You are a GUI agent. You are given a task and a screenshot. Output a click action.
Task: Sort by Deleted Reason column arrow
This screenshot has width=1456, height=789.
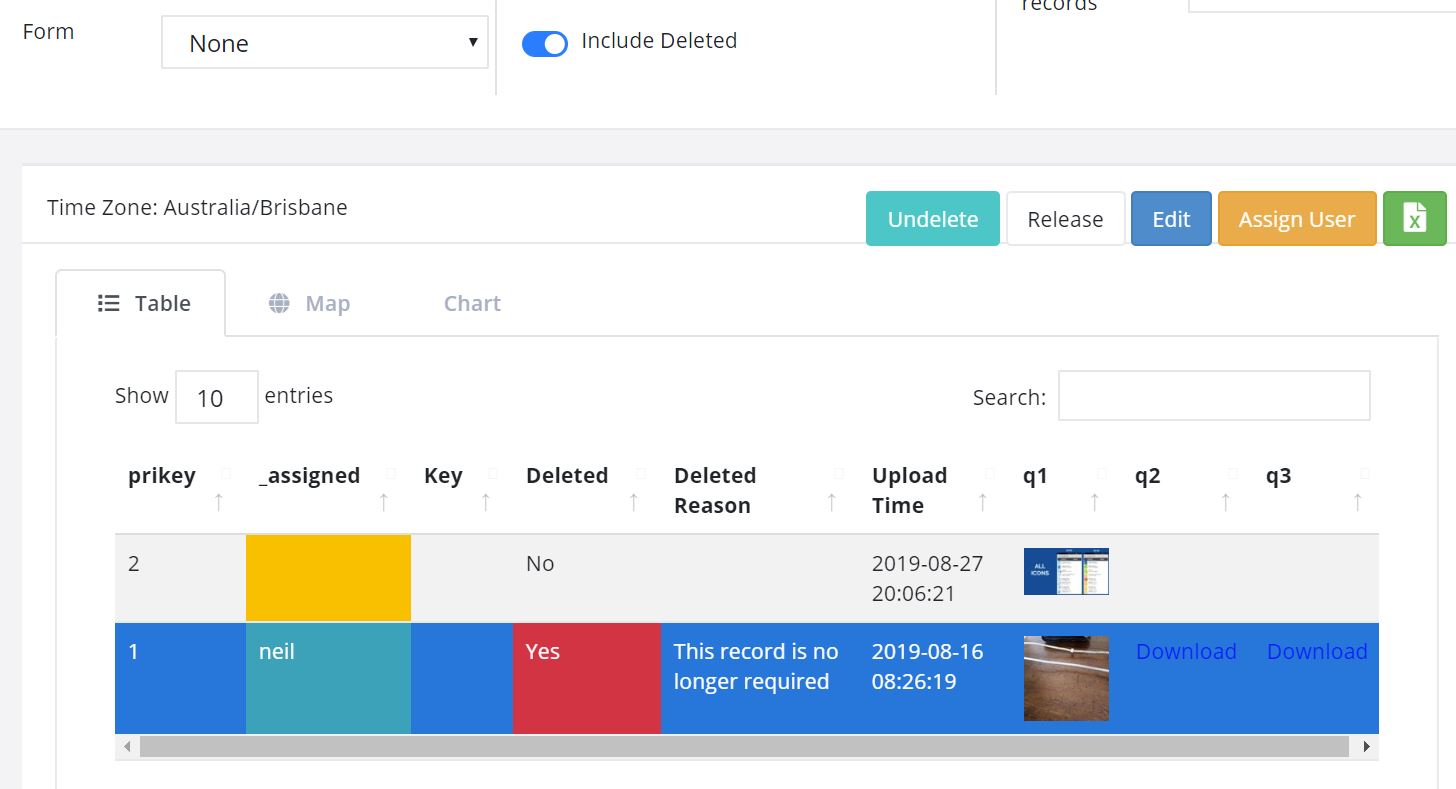tap(831, 502)
